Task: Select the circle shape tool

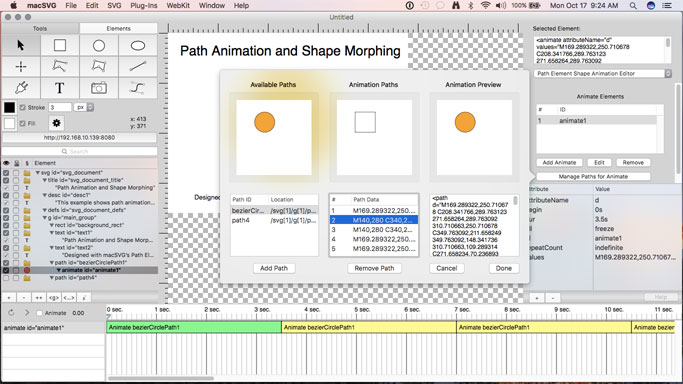Action: pyautogui.click(x=99, y=45)
